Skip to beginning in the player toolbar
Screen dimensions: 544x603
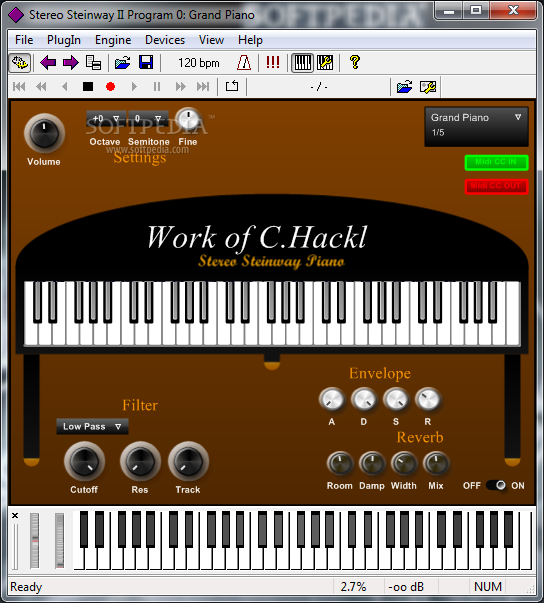pos(19,87)
